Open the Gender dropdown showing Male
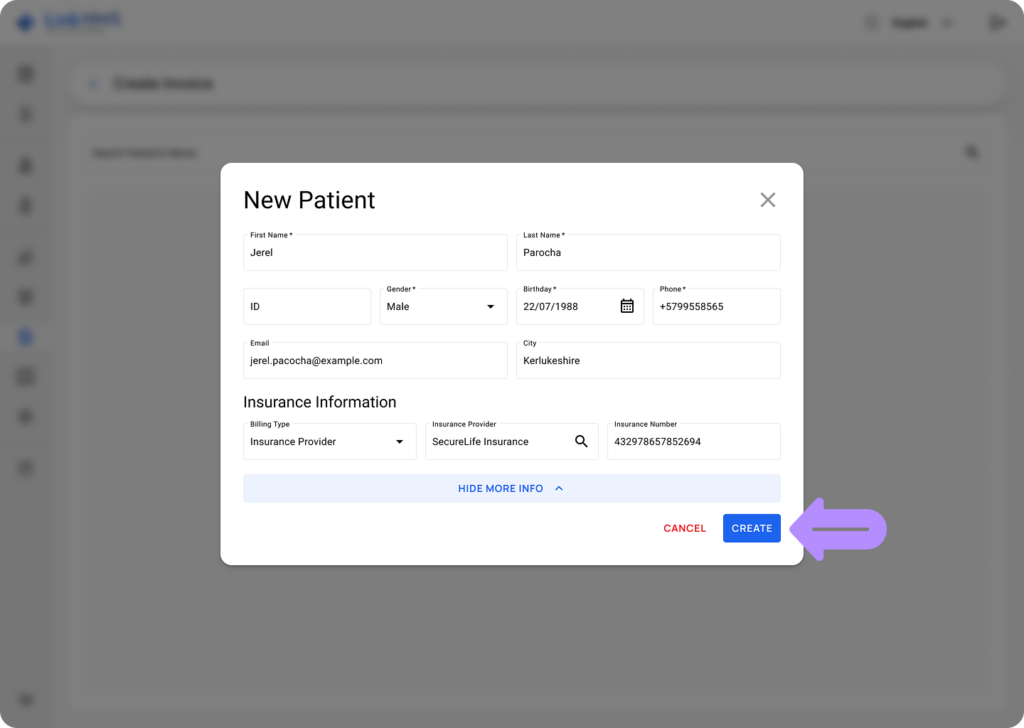Screen dimensions: 1024x728 coord(443,306)
